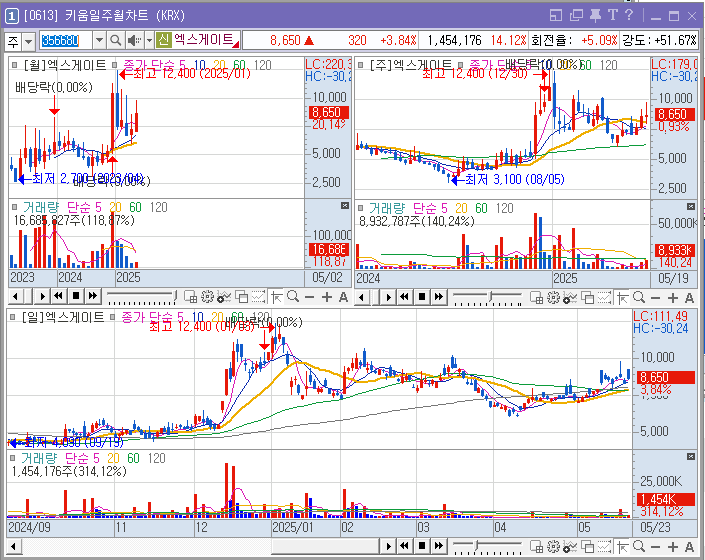Zoom out monthly chart with minus
The width and height of the screenshot is (705, 560).
309,297
